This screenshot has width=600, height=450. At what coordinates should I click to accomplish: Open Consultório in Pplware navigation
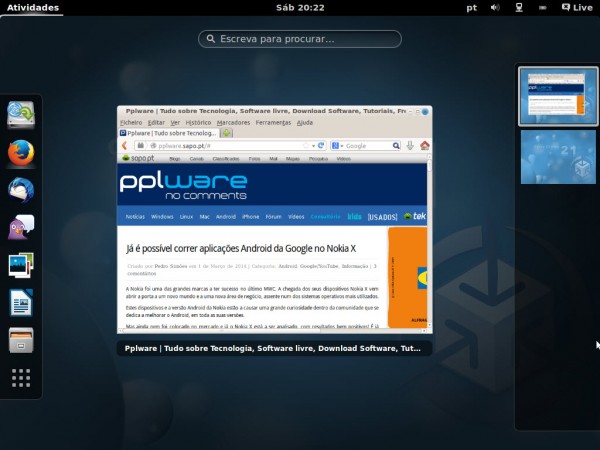[x=326, y=217]
